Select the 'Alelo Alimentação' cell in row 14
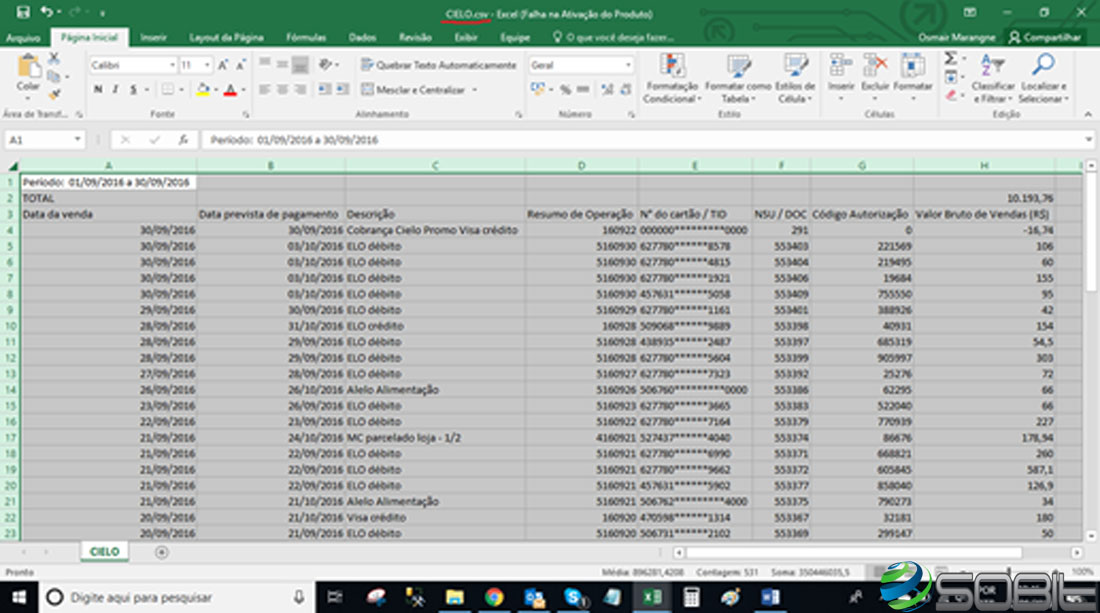 (x=435, y=390)
